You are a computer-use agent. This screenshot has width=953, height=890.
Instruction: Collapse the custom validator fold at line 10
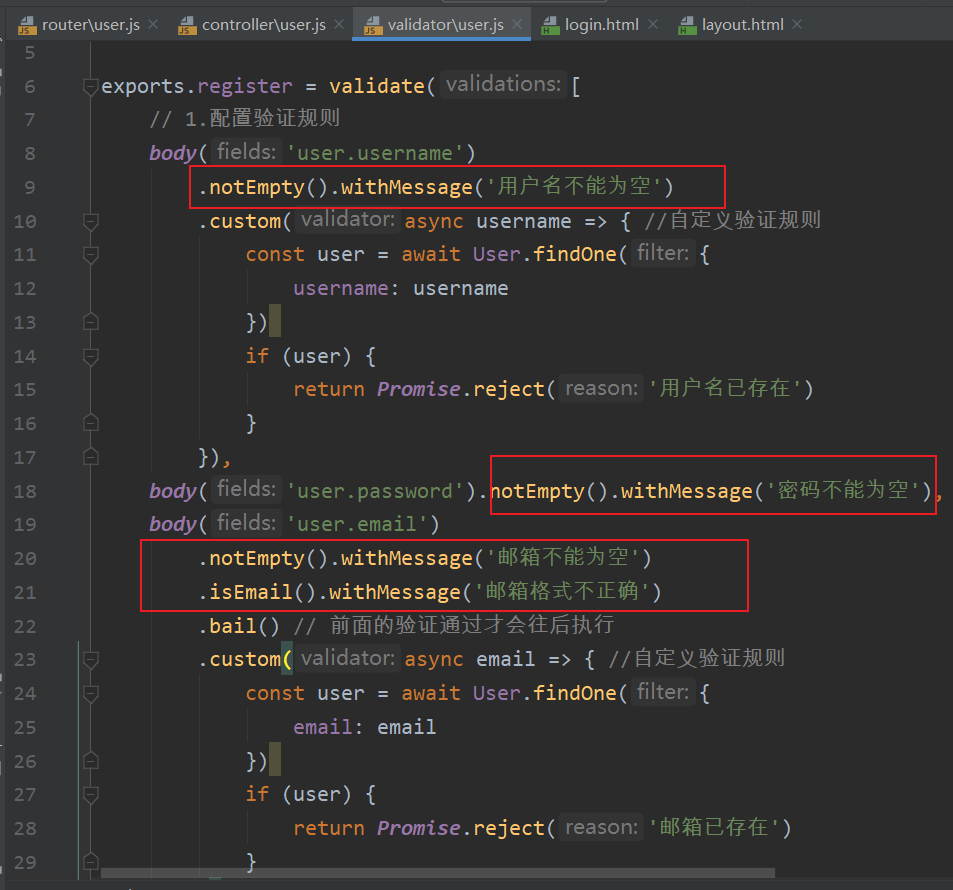(x=91, y=222)
